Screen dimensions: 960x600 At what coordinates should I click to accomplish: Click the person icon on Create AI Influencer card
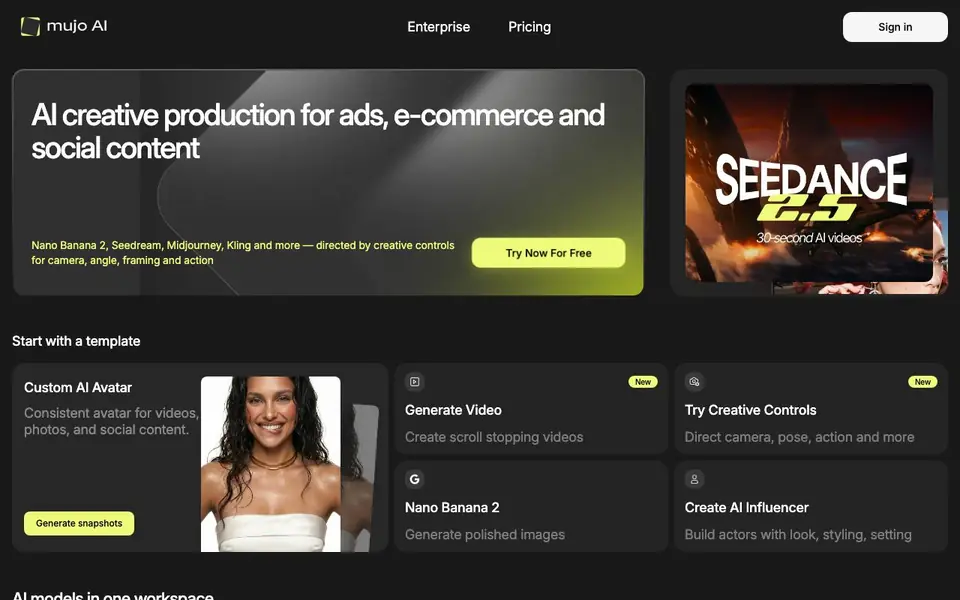[694, 479]
